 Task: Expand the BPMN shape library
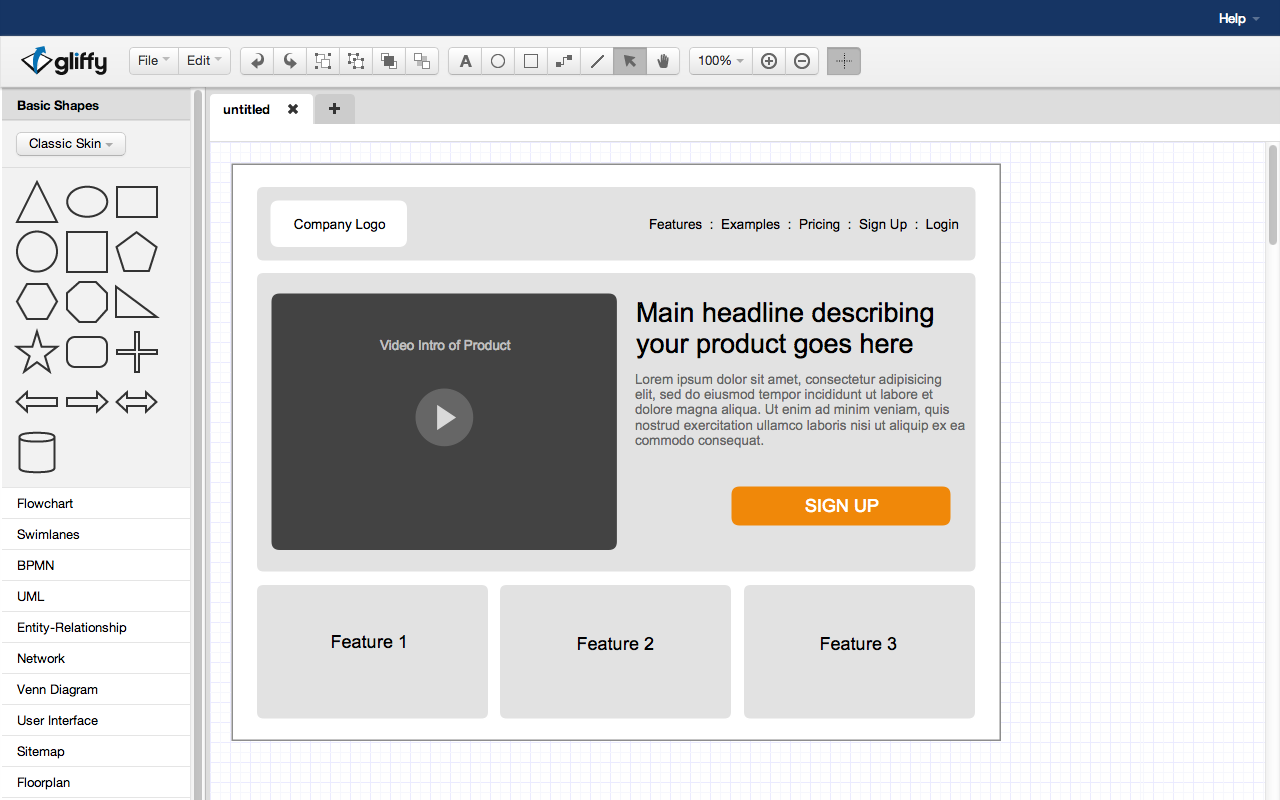[x=95, y=565]
